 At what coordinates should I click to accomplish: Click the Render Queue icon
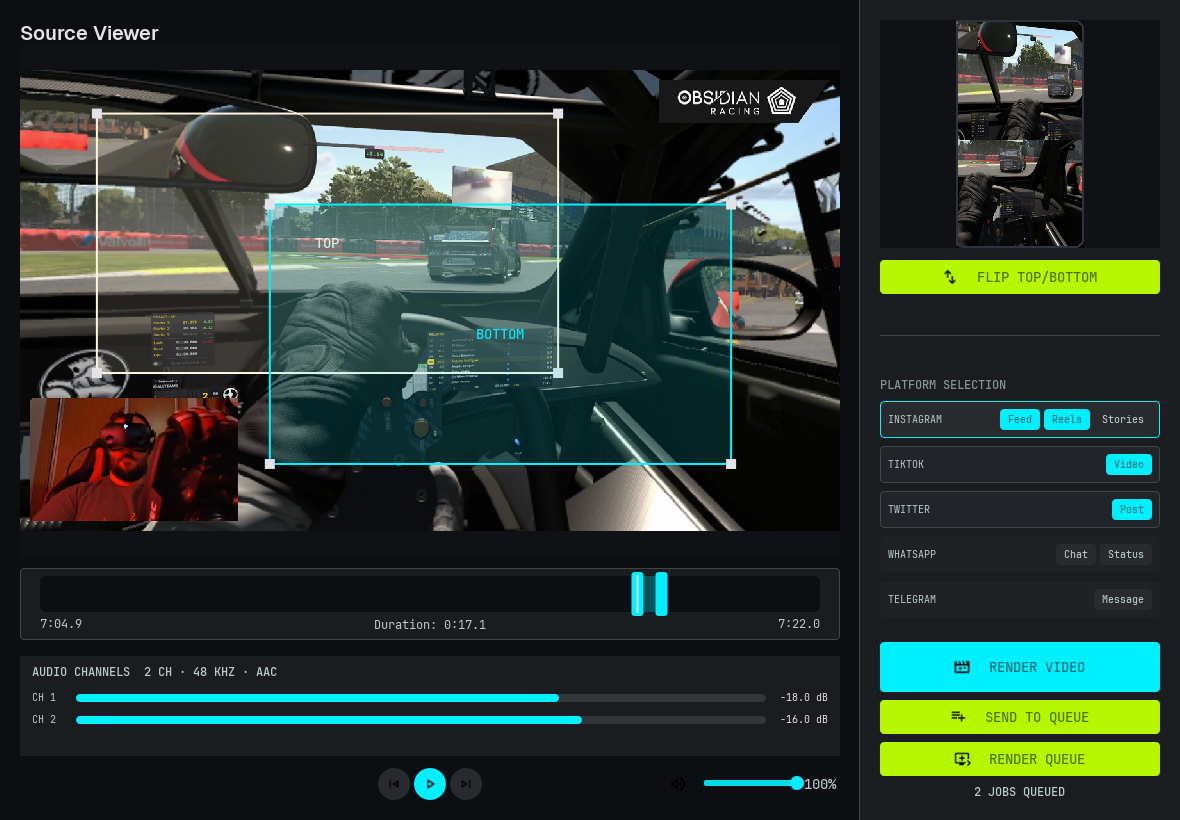click(x=963, y=759)
